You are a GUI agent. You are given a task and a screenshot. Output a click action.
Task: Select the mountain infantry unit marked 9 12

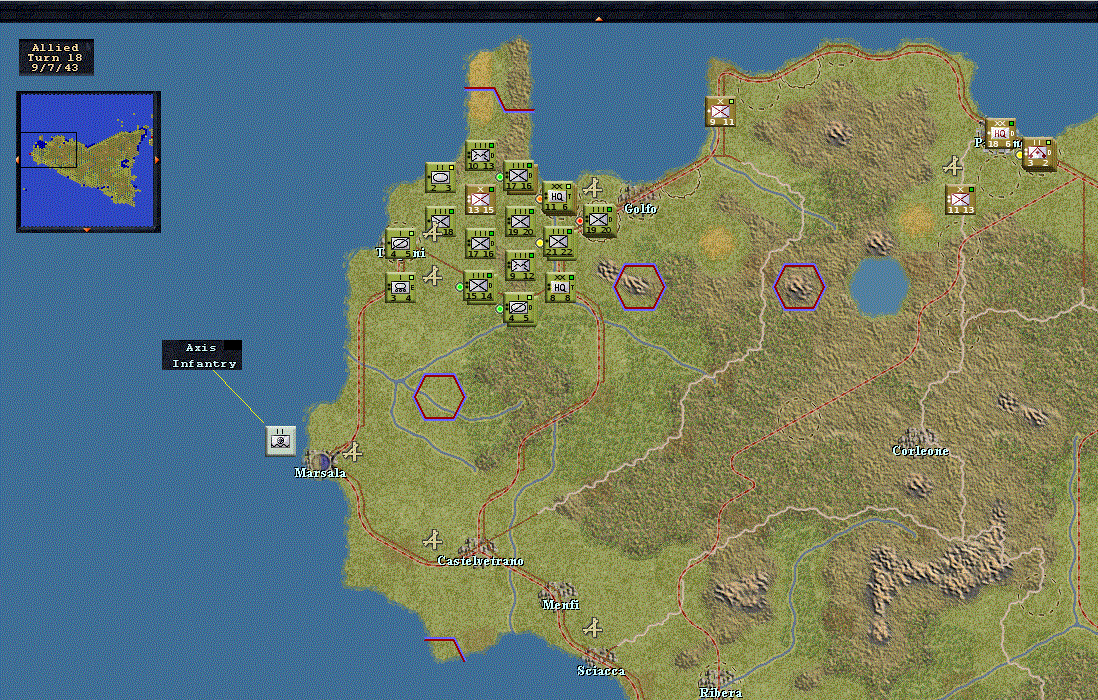[x=520, y=266]
